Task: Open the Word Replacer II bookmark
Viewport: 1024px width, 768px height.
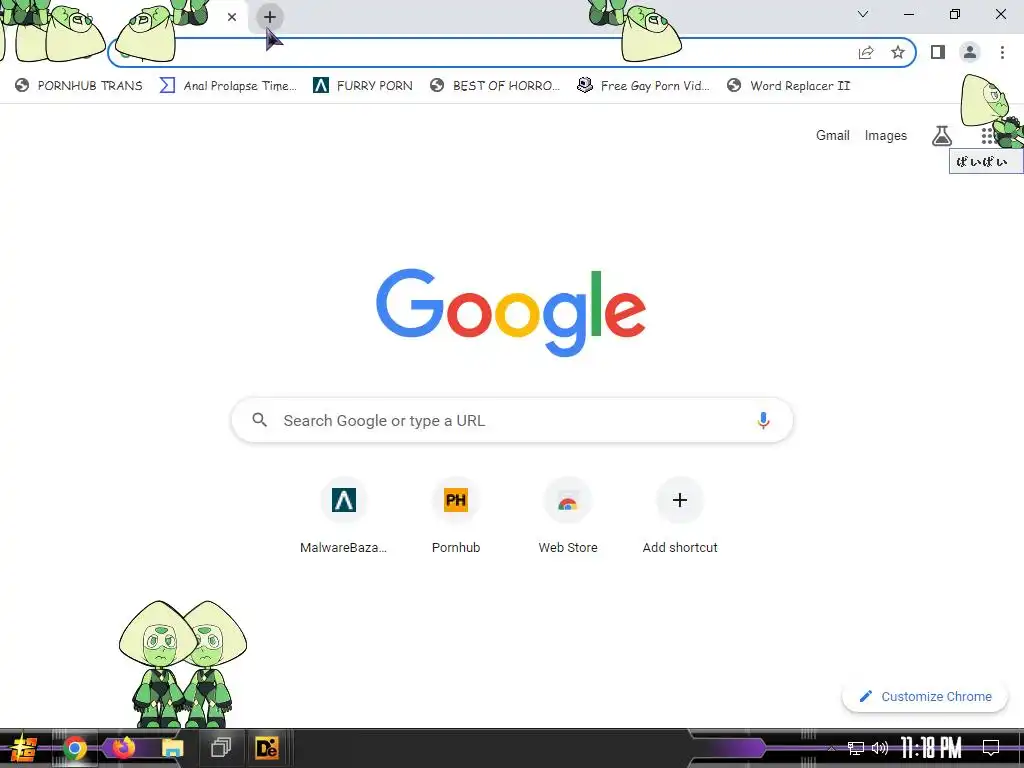Action: 789,86
